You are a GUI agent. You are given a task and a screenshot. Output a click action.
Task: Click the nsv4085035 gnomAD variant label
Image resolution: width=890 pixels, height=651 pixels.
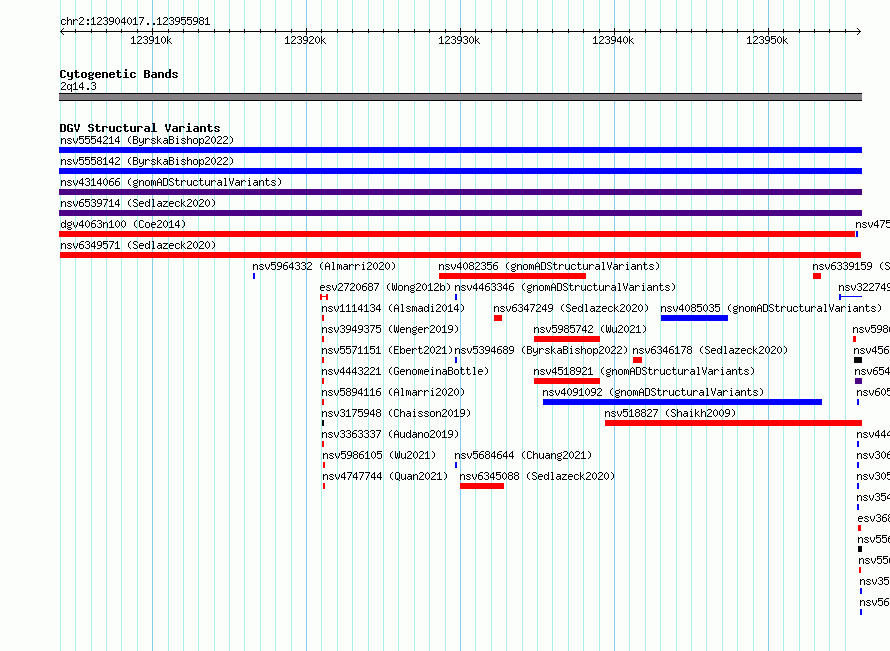pos(771,308)
